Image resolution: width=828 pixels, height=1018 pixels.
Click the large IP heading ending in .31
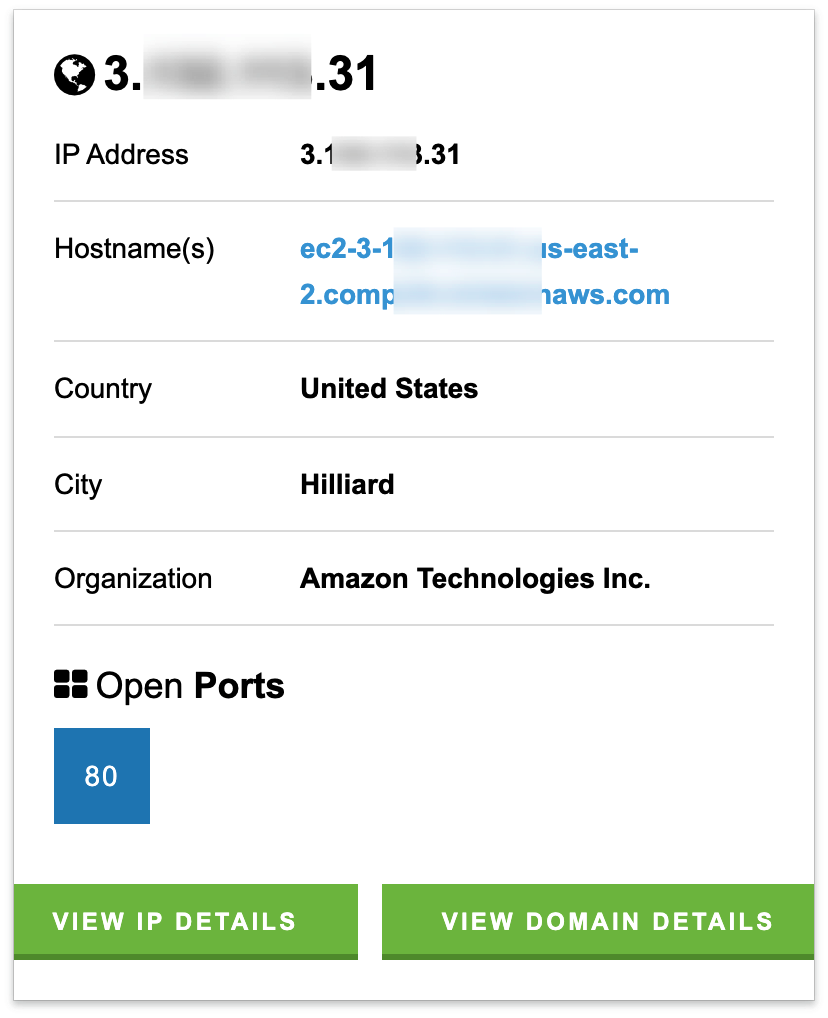[240, 73]
